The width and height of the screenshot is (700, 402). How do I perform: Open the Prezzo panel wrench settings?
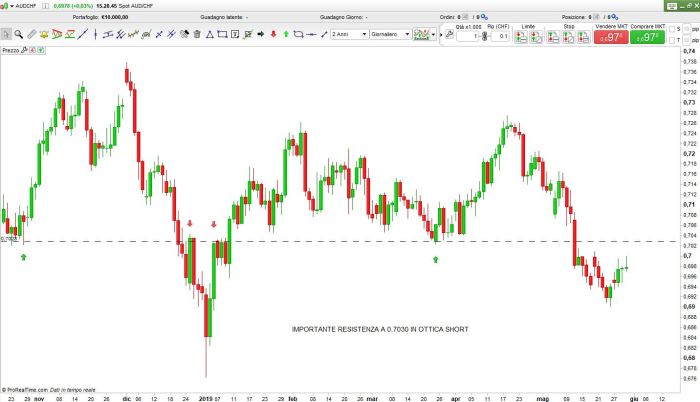(24, 50)
